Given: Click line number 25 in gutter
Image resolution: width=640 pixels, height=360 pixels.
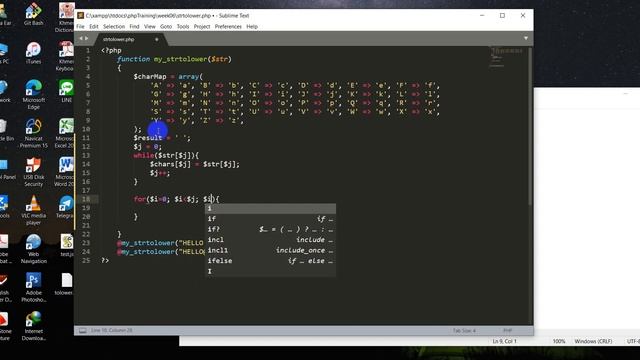Looking at the screenshot, I should click(86, 260).
